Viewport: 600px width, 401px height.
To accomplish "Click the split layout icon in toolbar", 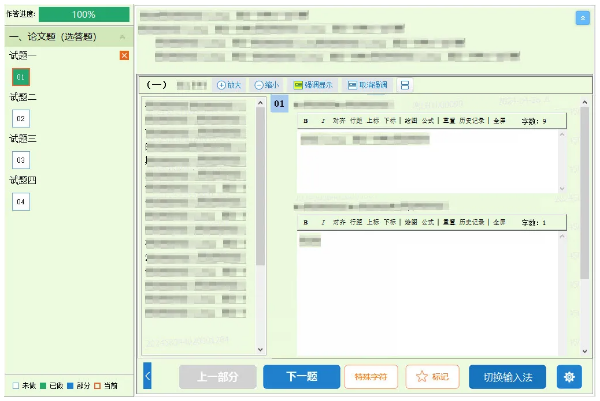I will pos(405,86).
